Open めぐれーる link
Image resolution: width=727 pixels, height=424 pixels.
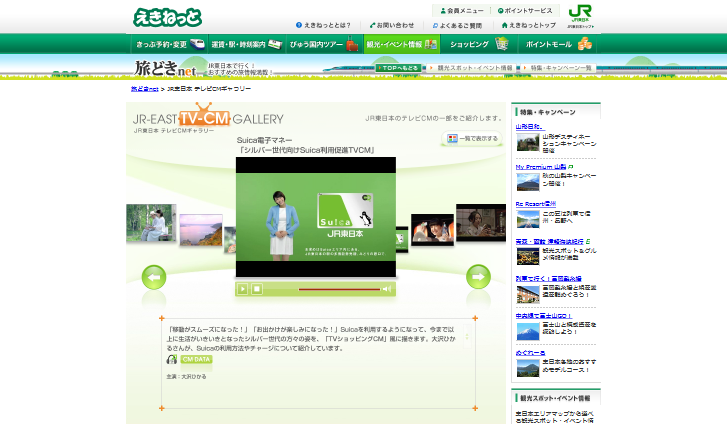pyautogui.click(x=530, y=353)
